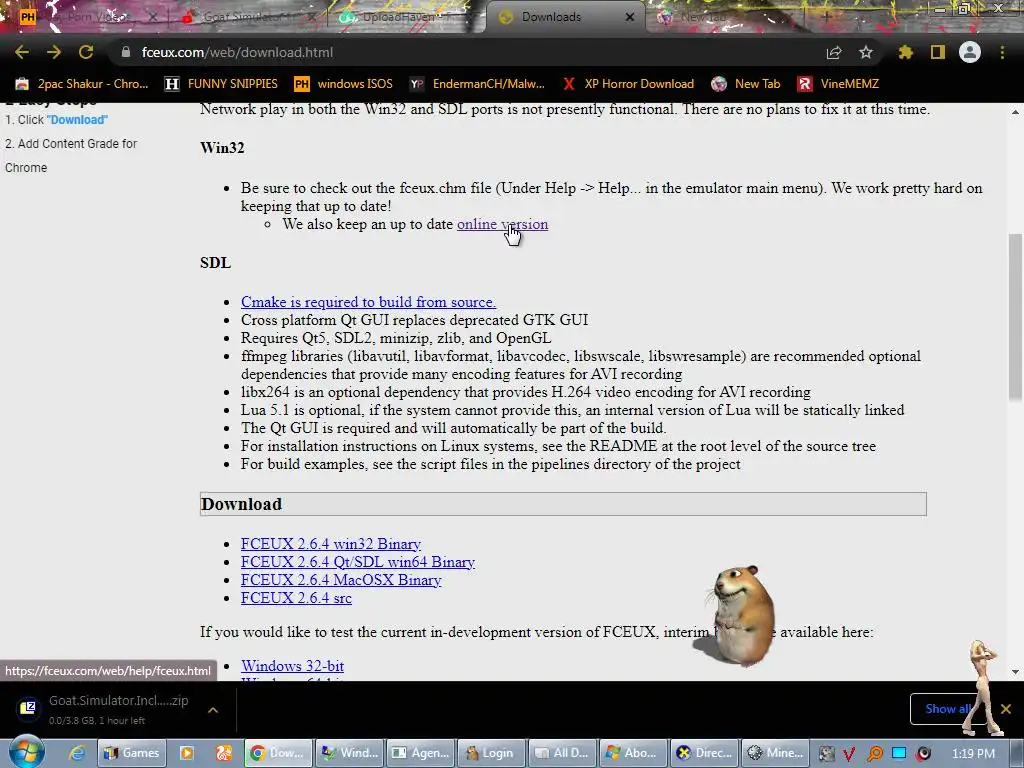Image resolution: width=1024 pixels, height=768 pixels.
Task: Share this page using the share icon
Action: coord(834,52)
